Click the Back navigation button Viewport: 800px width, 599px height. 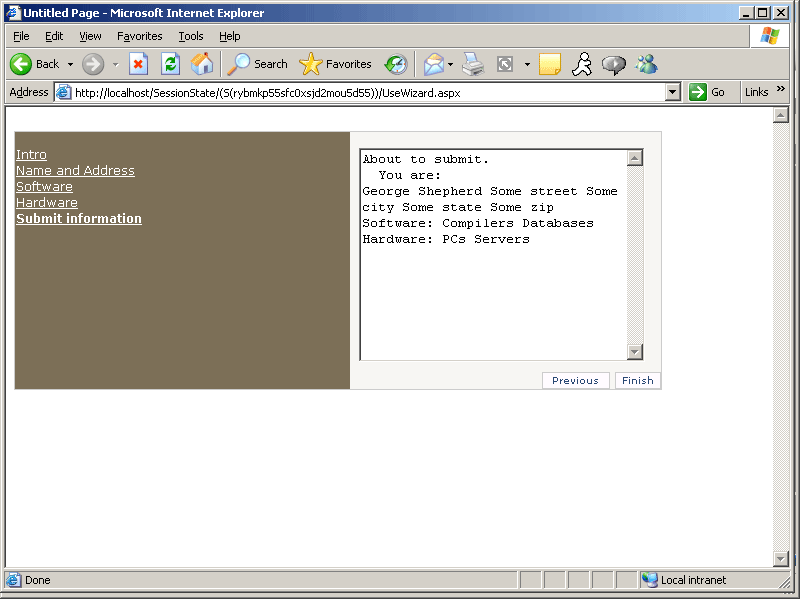(34, 64)
